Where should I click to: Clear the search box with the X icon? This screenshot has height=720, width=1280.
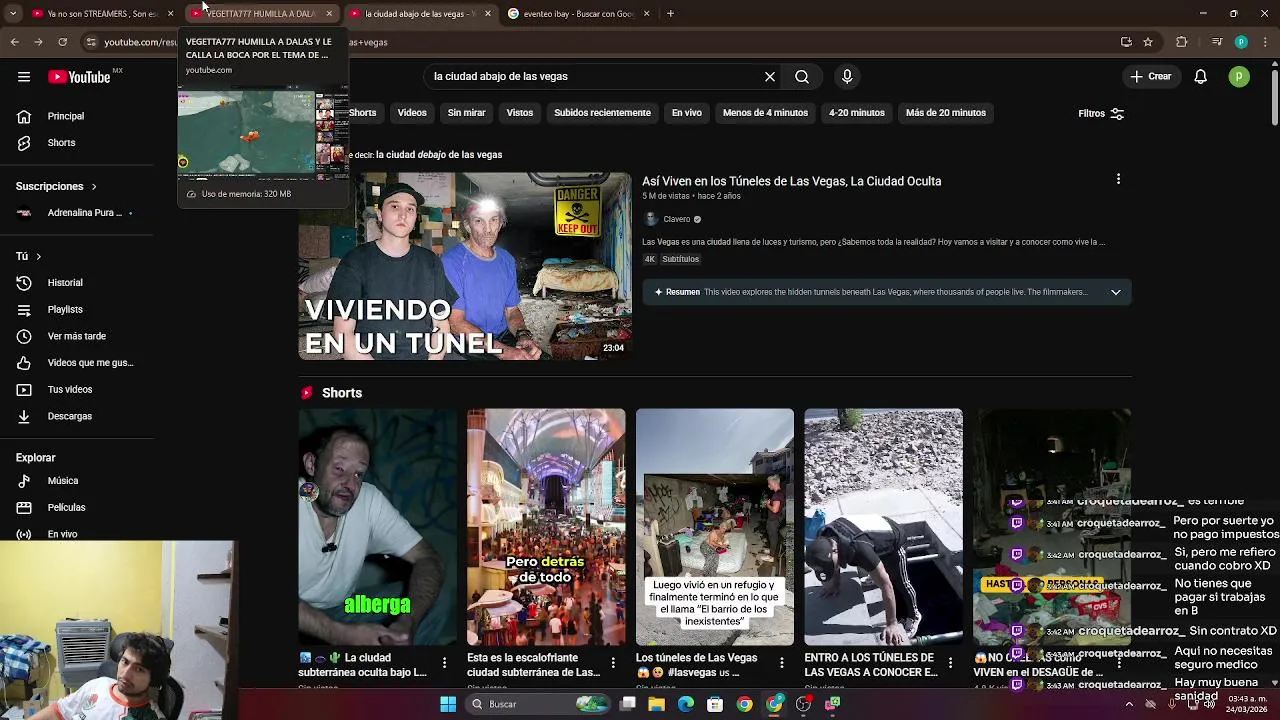[x=770, y=76]
